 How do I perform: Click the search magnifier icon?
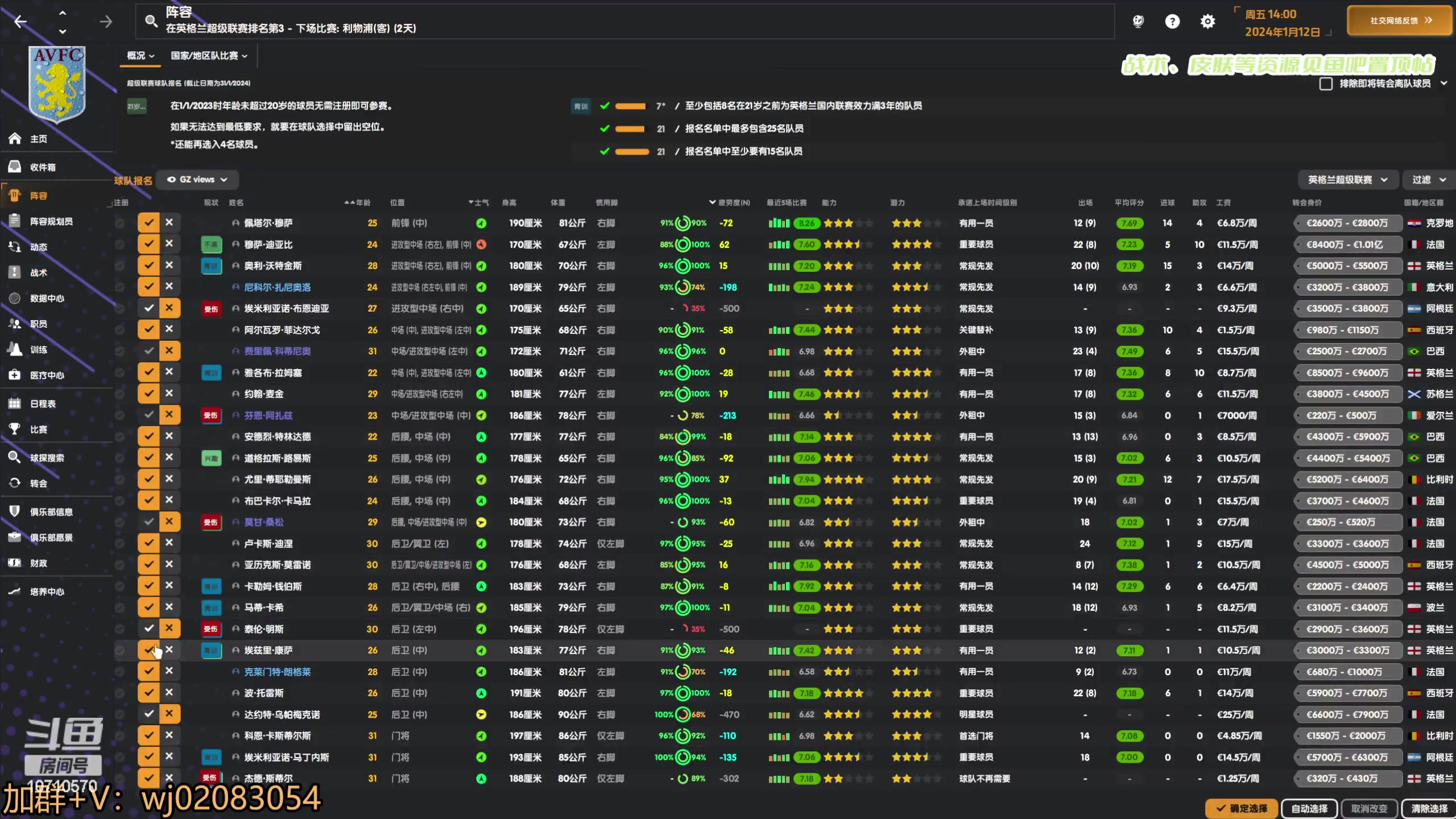[151, 22]
